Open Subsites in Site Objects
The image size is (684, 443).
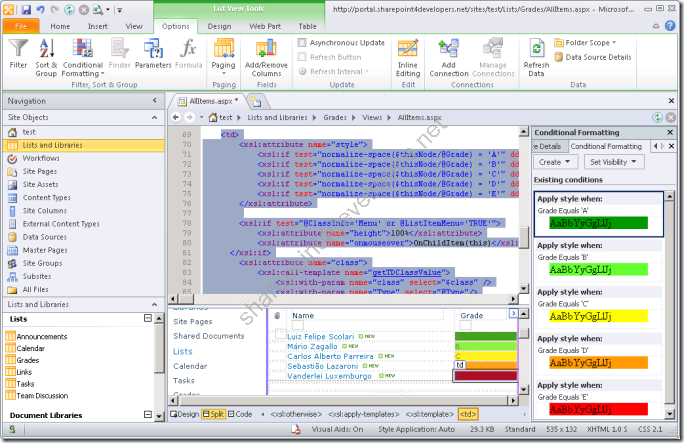[x=37, y=276]
